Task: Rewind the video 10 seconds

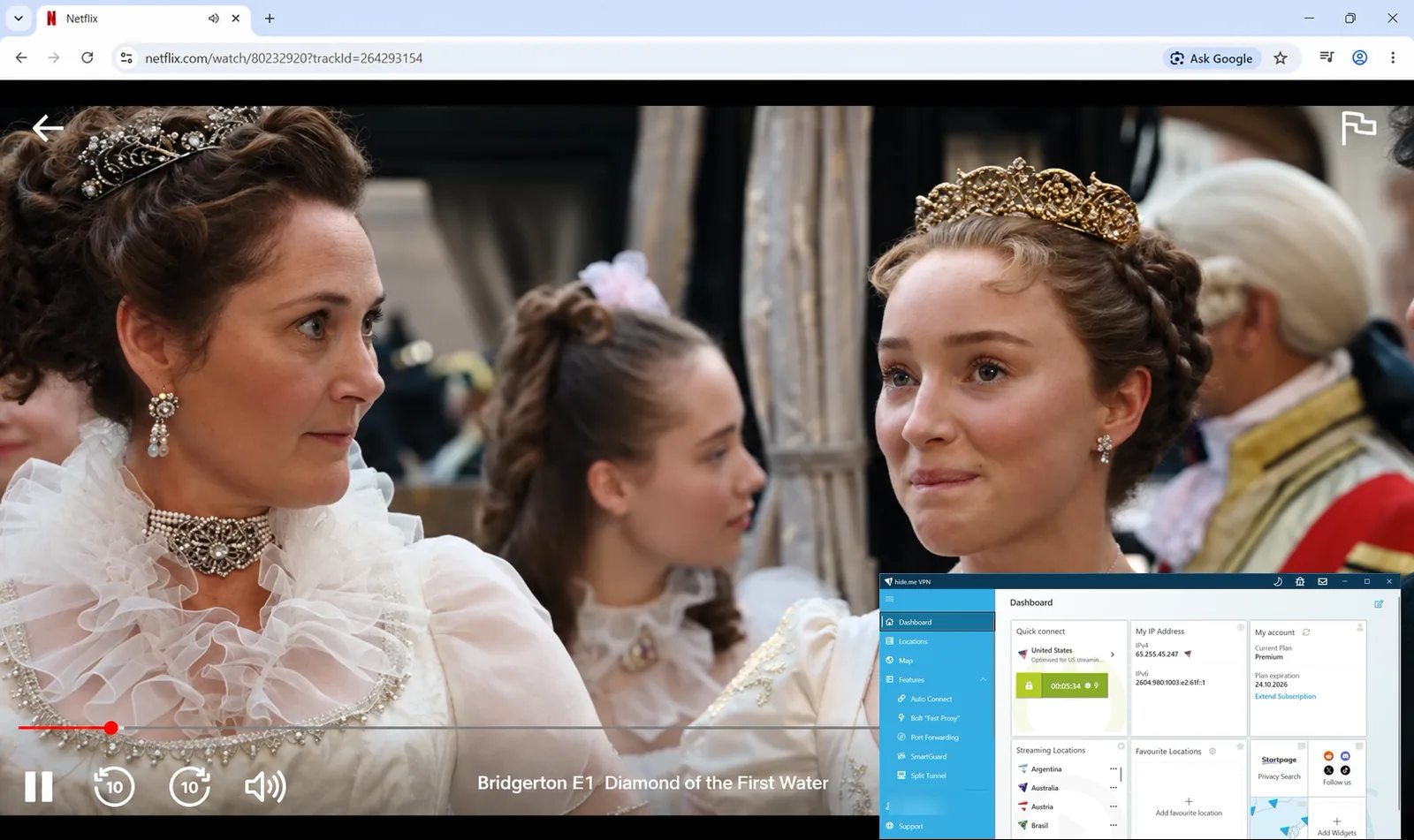Action: pyautogui.click(x=114, y=786)
